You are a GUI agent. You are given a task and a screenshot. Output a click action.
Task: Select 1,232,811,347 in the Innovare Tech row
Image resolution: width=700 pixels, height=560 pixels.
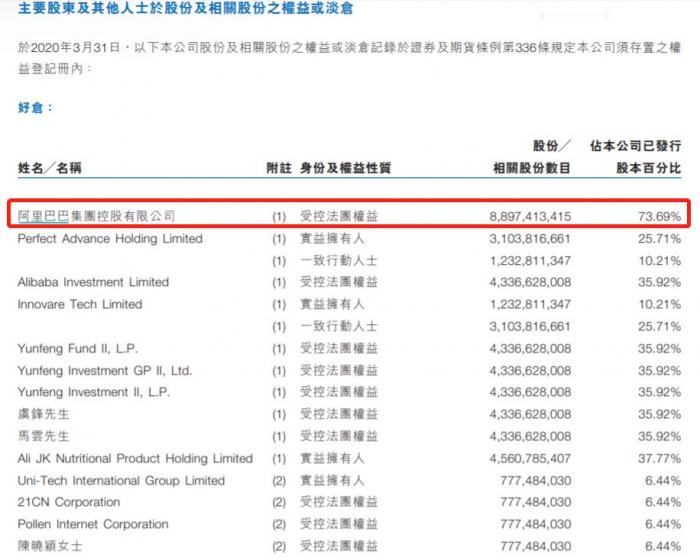point(530,304)
